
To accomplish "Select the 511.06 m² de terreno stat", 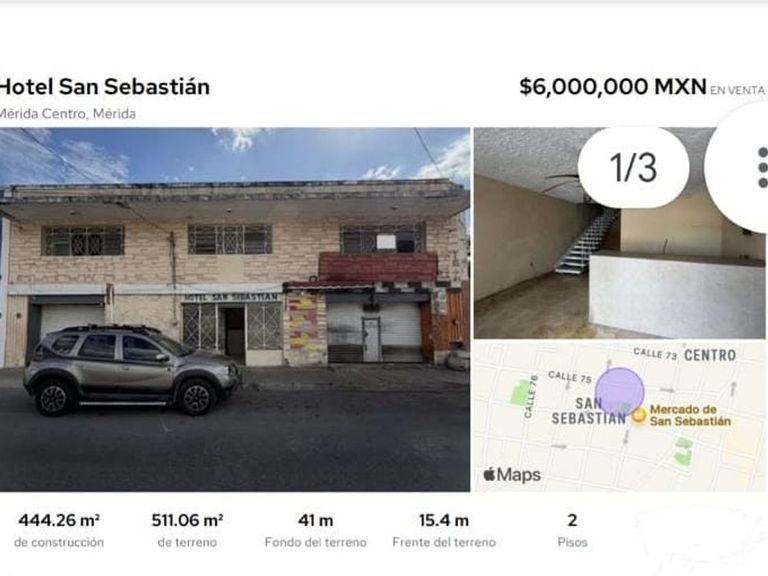I will pyautogui.click(x=187, y=530).
